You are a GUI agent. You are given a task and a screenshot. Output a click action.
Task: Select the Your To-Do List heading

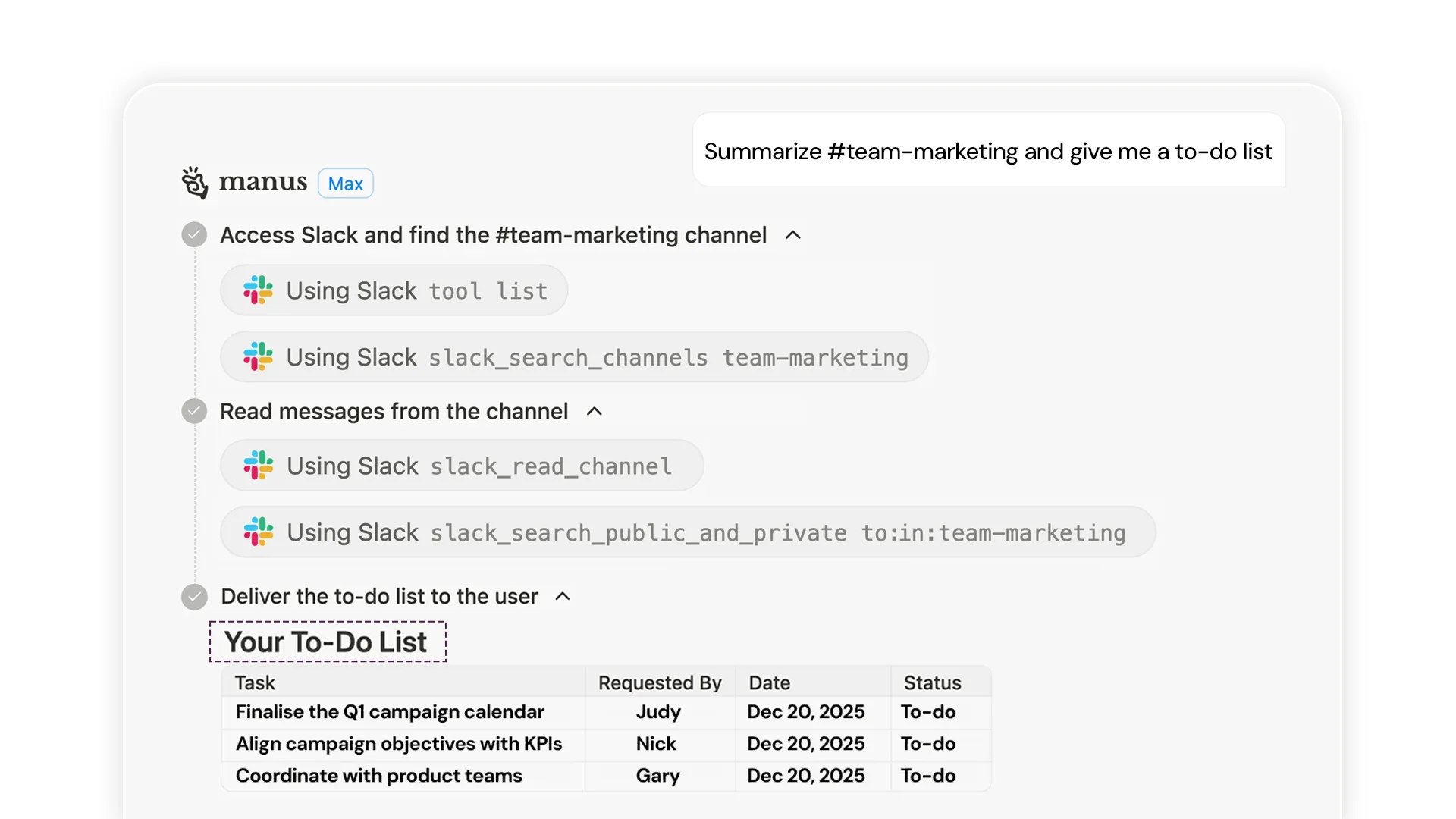tap(327, 642)
